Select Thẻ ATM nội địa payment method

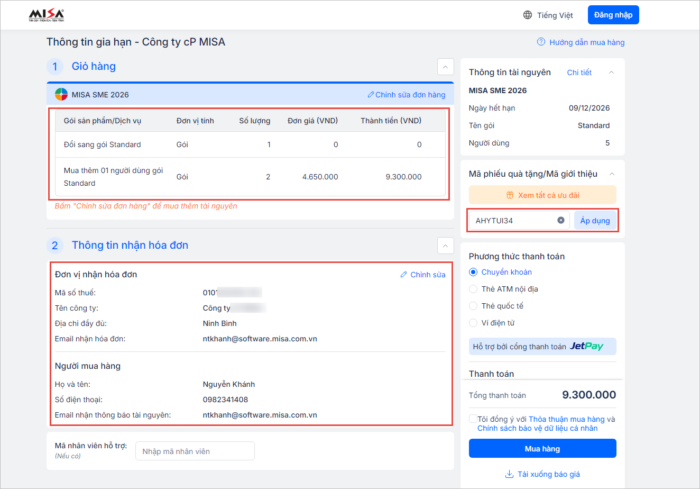point(474,289)
